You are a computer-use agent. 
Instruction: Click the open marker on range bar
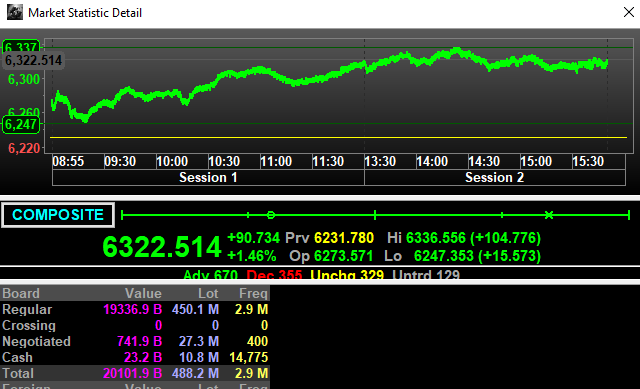(x=271, y=215)
